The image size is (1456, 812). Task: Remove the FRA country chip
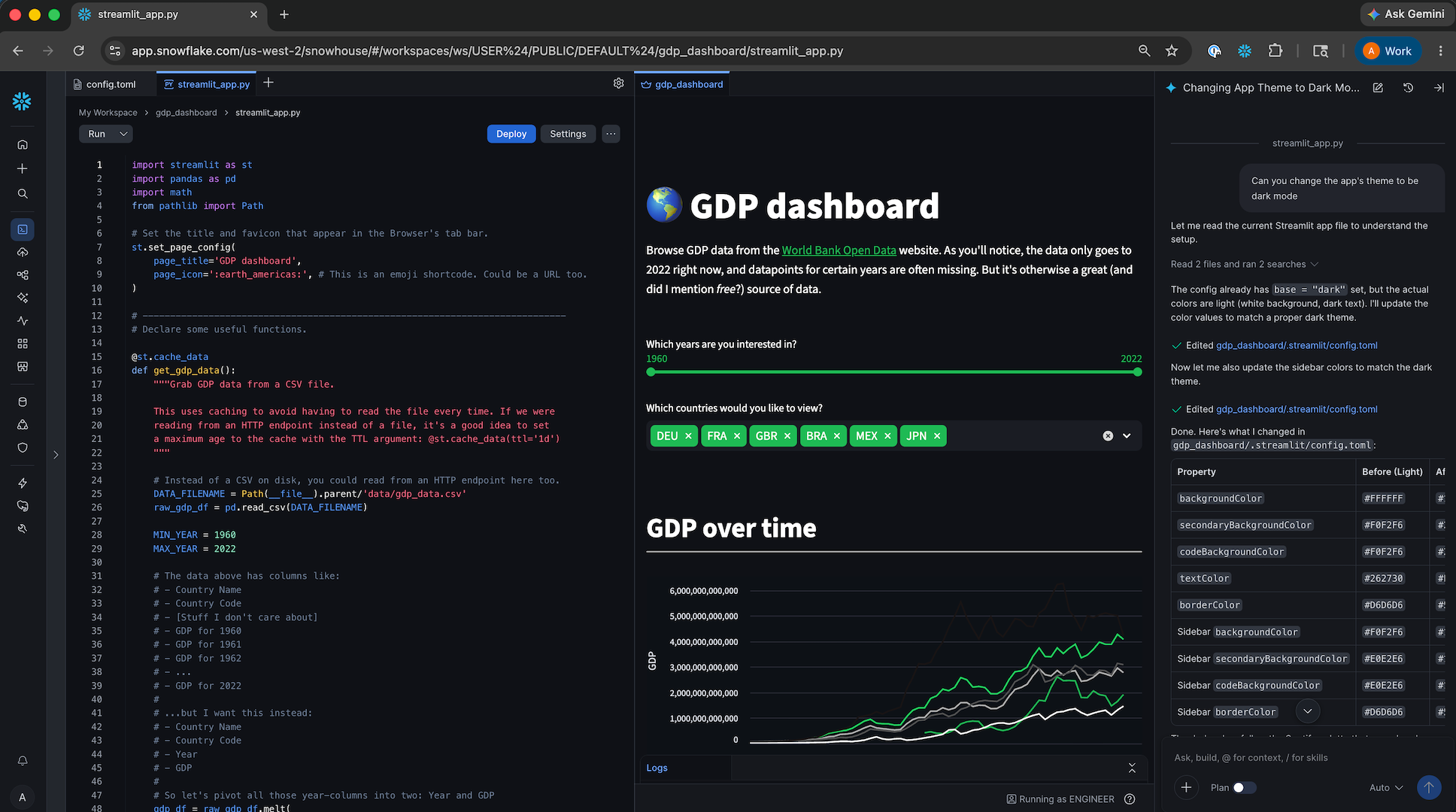pos(737,436)
